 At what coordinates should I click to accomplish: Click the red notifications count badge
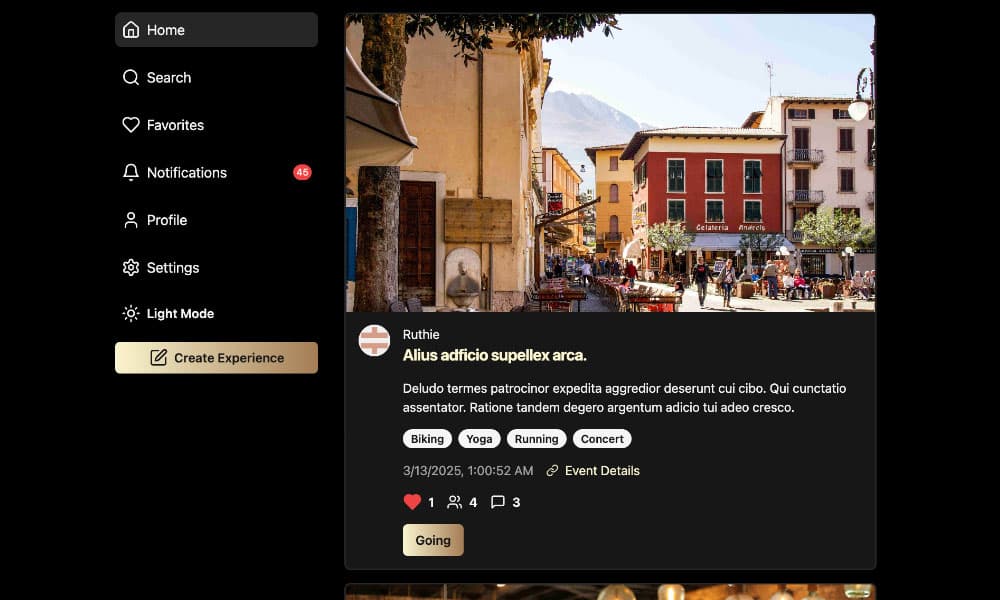click(x=302, y=172)
